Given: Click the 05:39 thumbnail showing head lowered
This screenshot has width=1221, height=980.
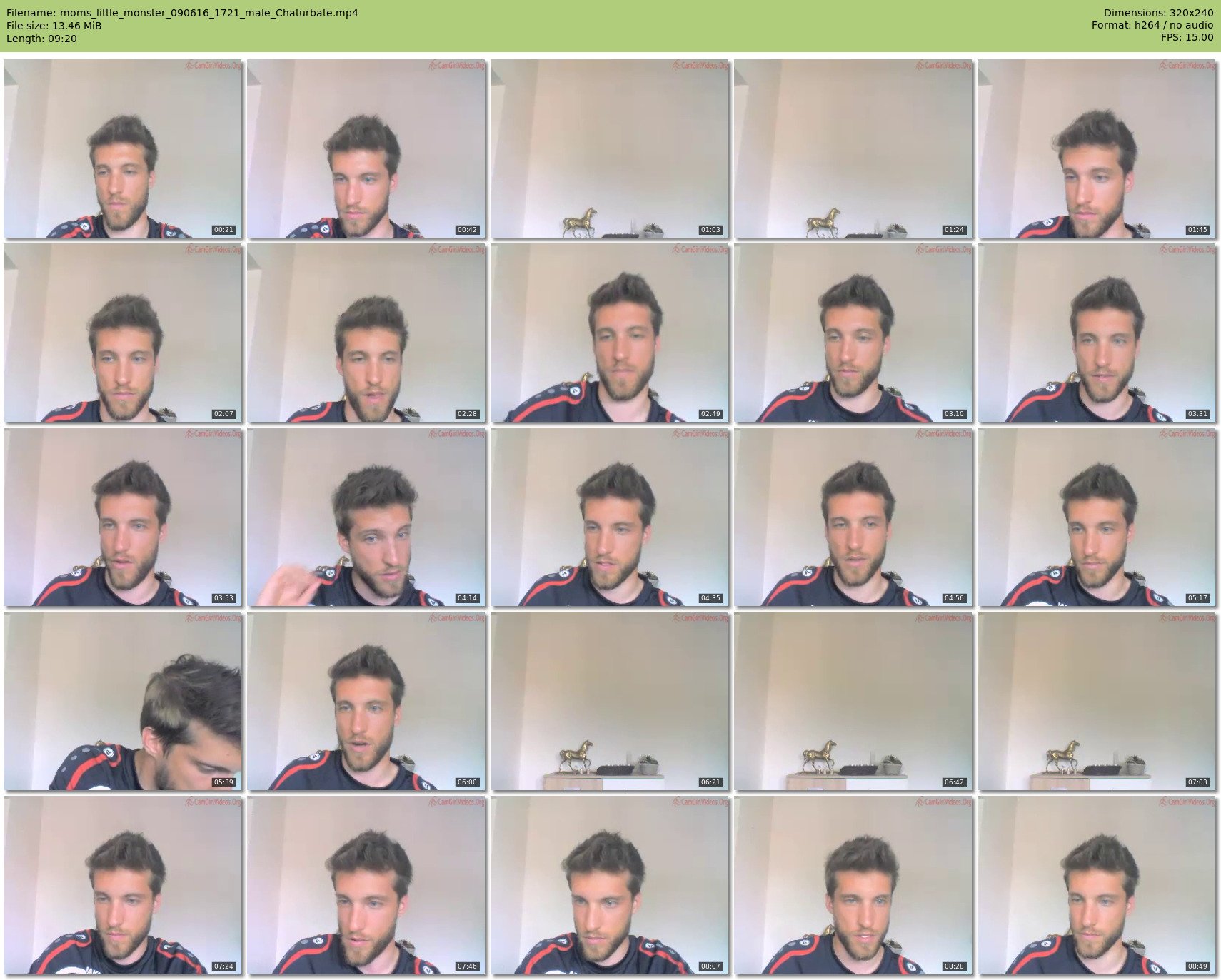Looking at the screenshot, I should (x=123, y=701).
